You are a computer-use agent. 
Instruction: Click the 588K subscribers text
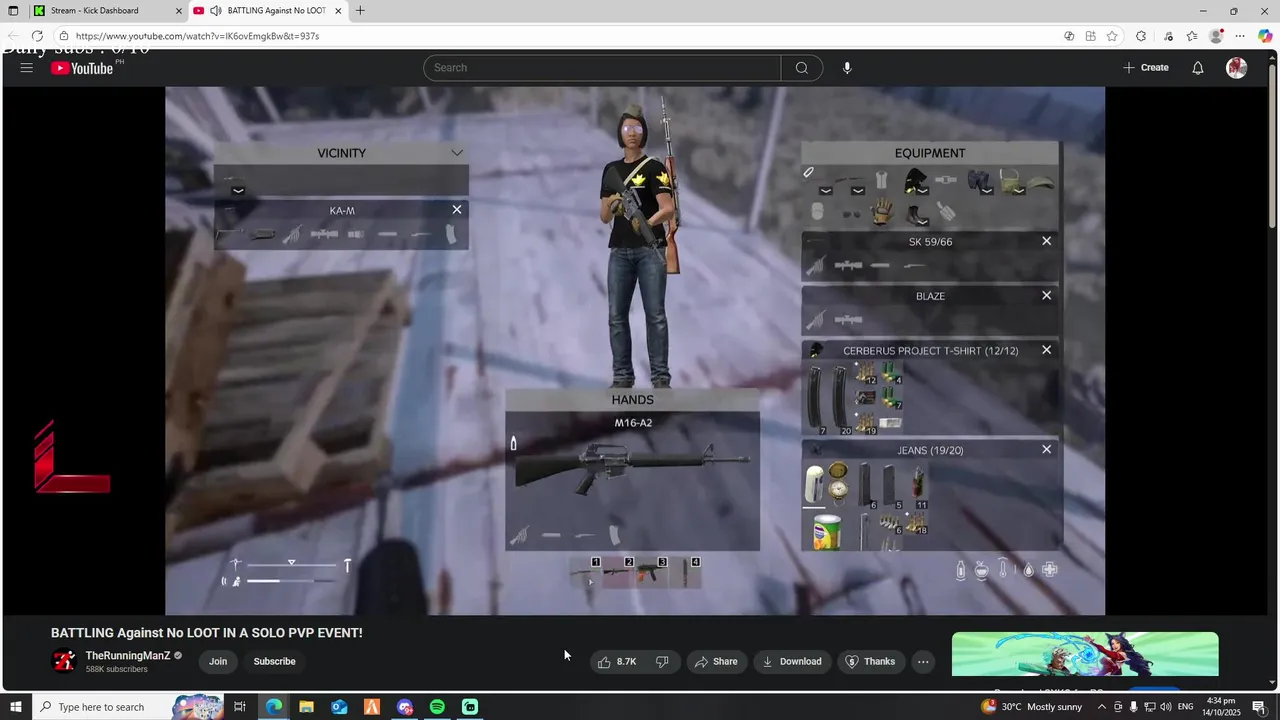117,669
